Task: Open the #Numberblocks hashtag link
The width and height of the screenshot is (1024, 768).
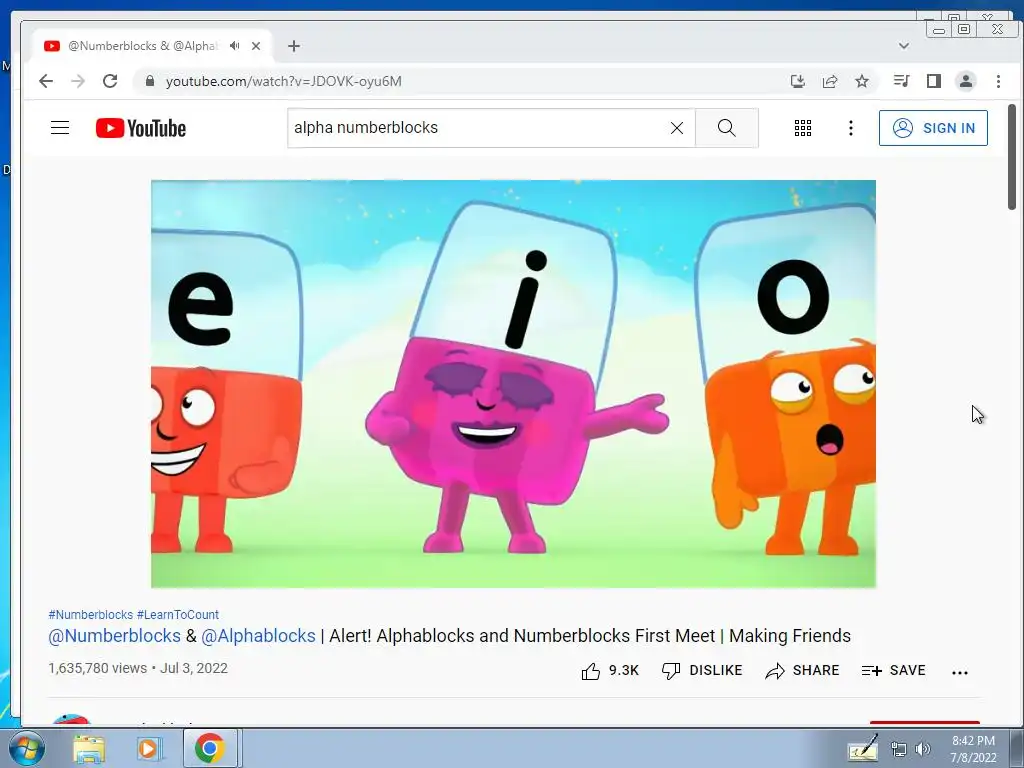Action: (91, 615)
